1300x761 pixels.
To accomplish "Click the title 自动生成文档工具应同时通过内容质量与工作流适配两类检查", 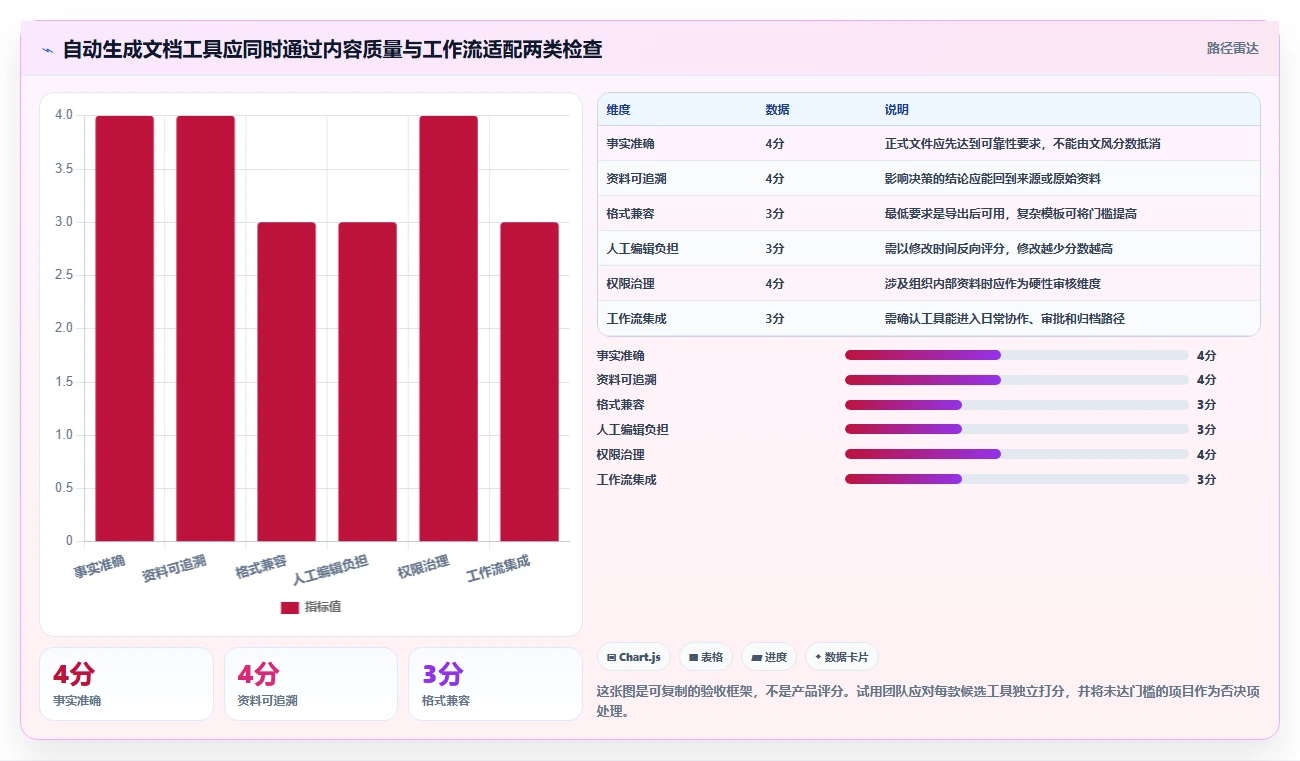I will 332,50.
